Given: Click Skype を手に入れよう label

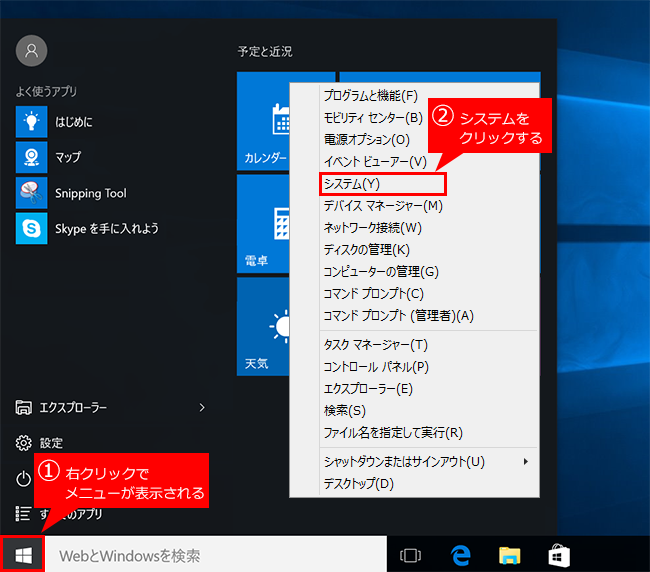Looking at the screenshot, I should pos(107,229).
